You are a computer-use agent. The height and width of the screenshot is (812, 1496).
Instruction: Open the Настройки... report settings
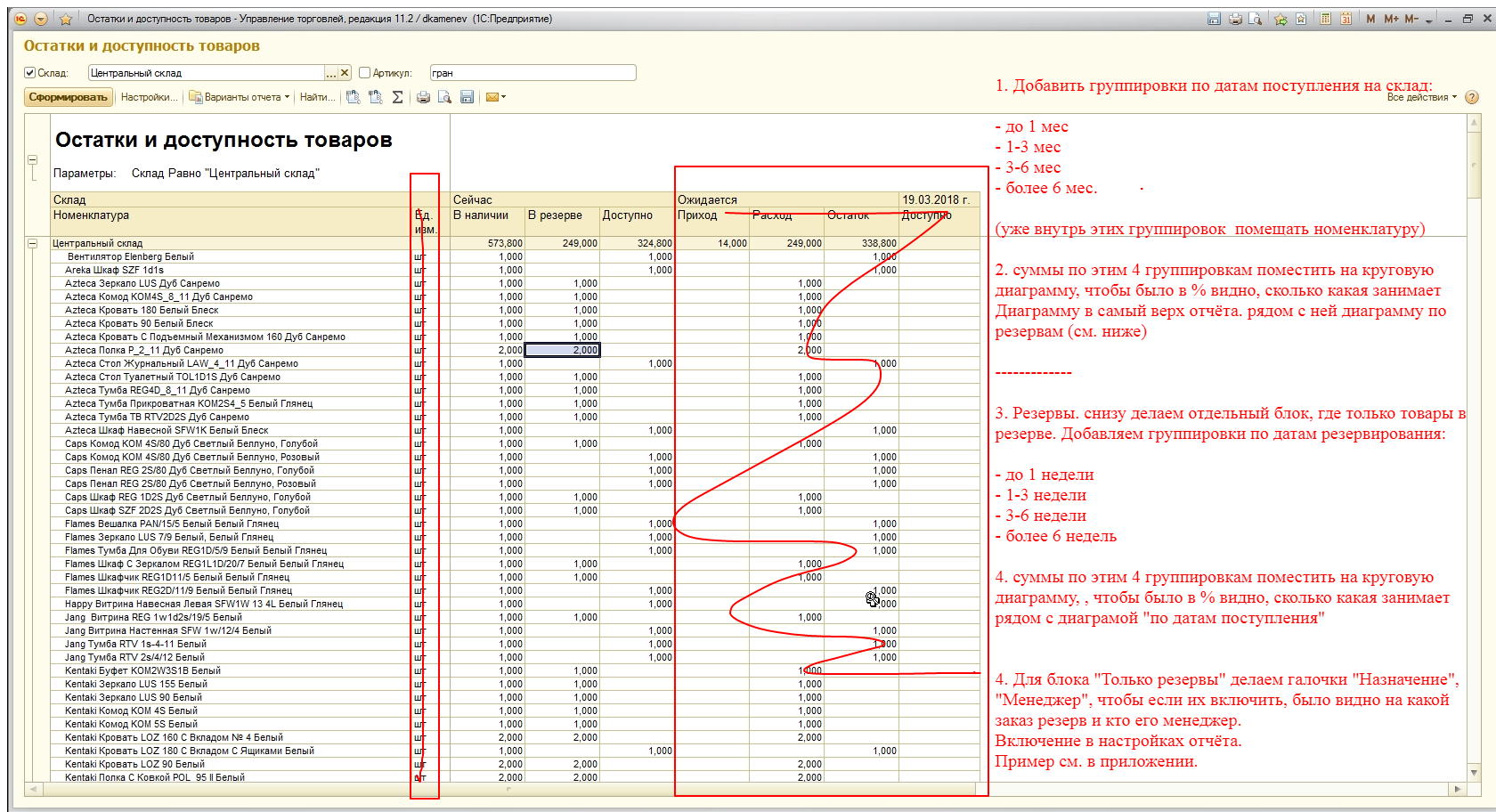click(149, 97)
